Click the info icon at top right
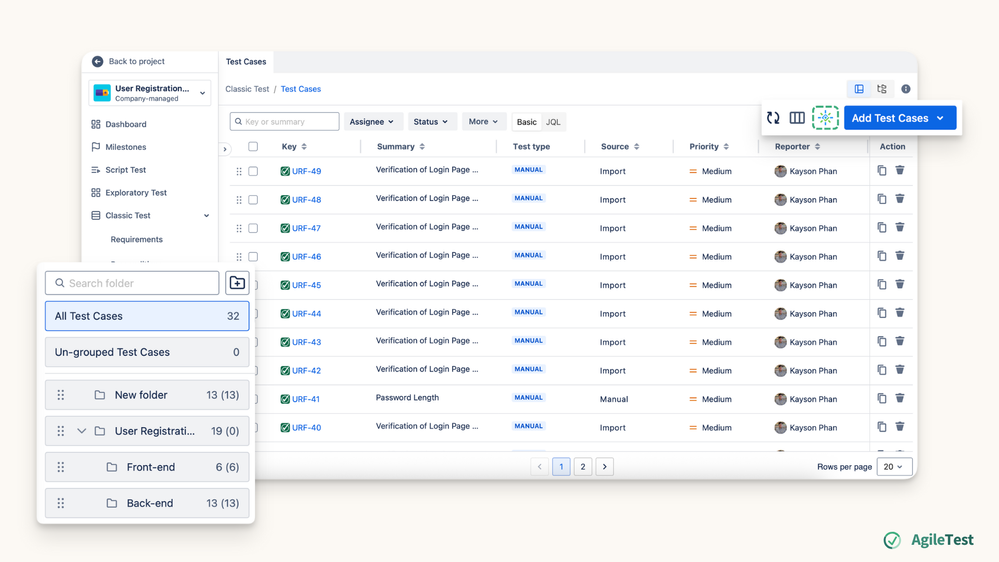 905,89
